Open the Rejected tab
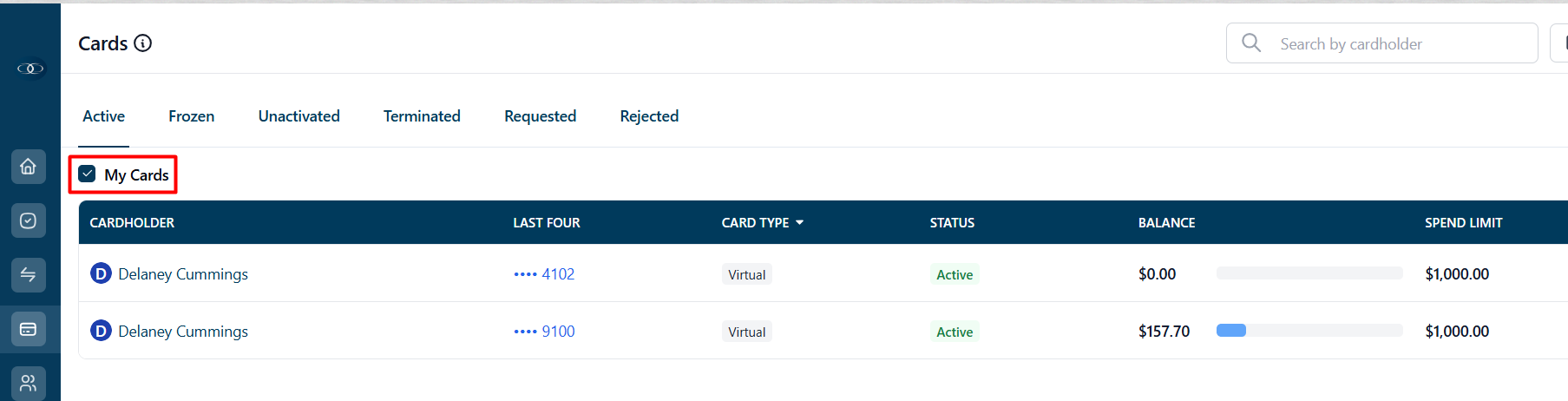 [649, 116]
